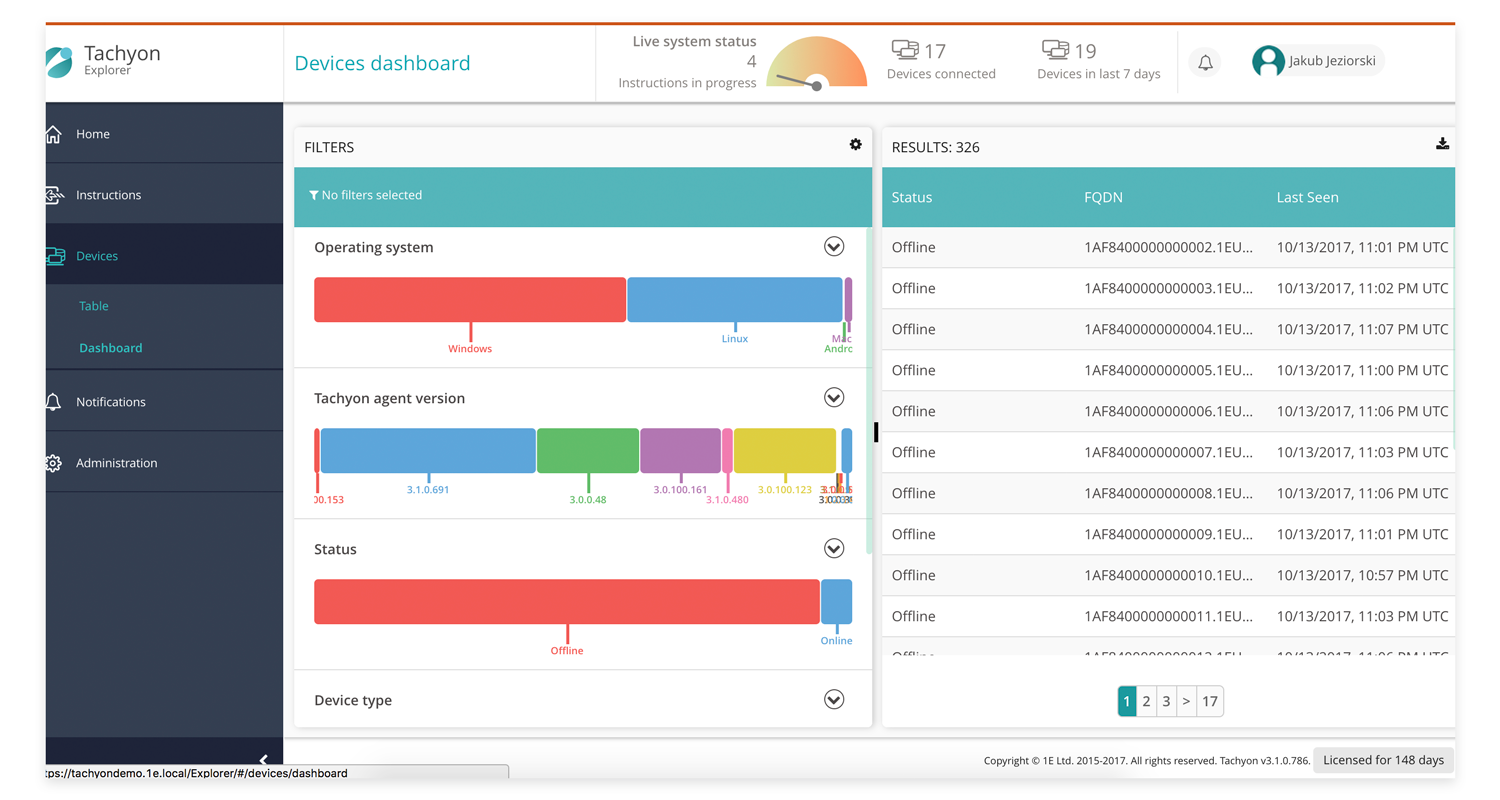Click the Instructions sidebar icon

pos(54,195)
